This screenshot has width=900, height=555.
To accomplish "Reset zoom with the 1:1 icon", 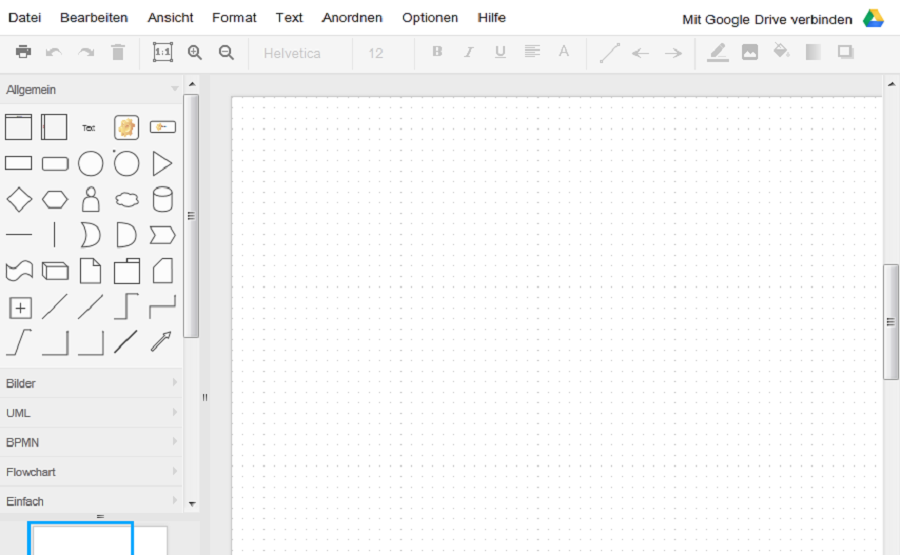I will (x=162, y=52).
